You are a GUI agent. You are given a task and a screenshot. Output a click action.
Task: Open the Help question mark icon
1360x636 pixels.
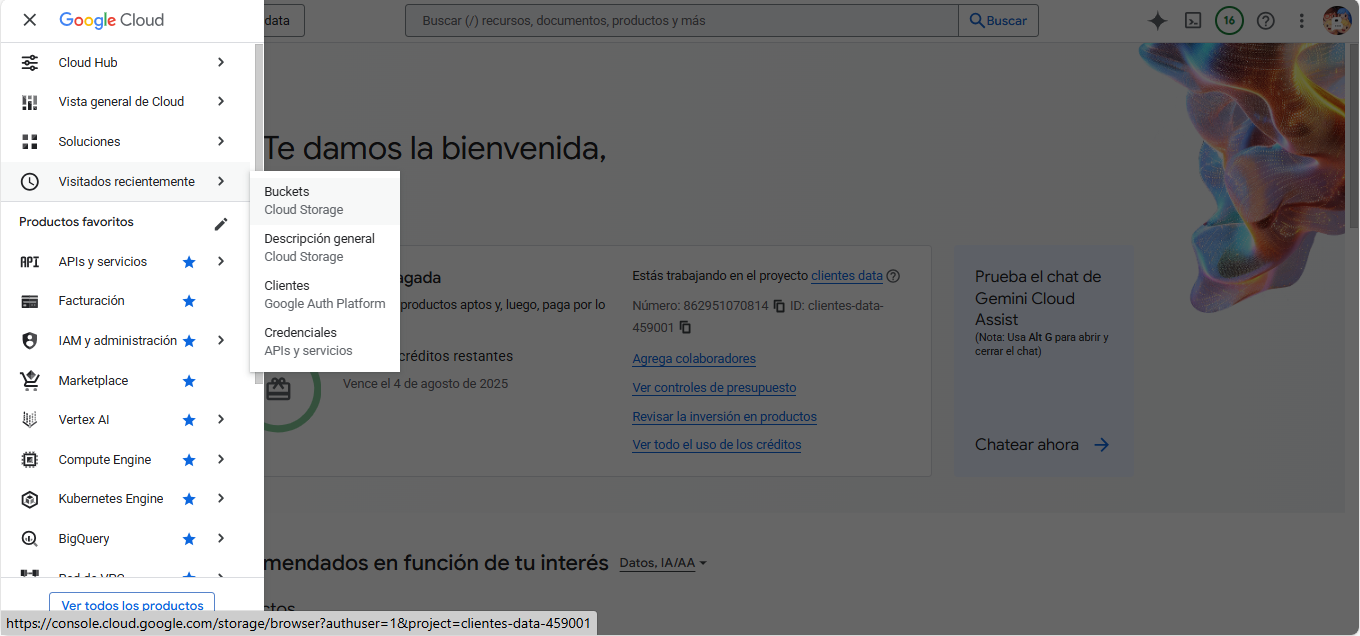[1266, 21]
